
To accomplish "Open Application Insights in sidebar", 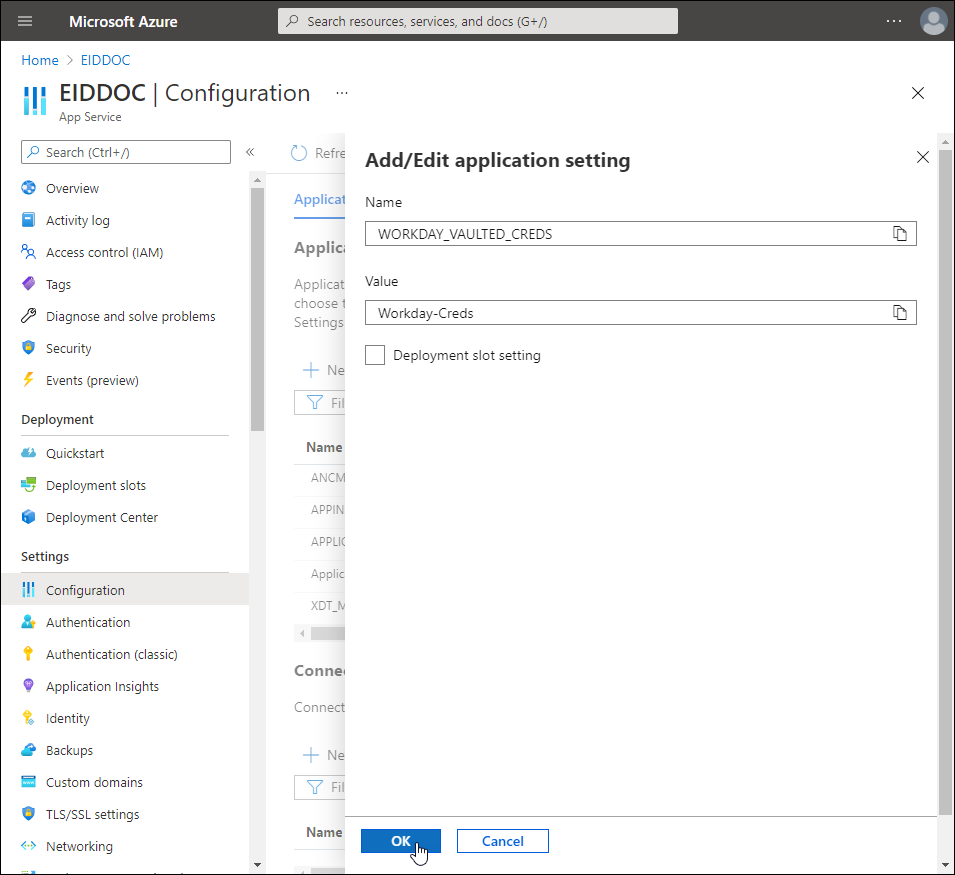I will 102,686.
